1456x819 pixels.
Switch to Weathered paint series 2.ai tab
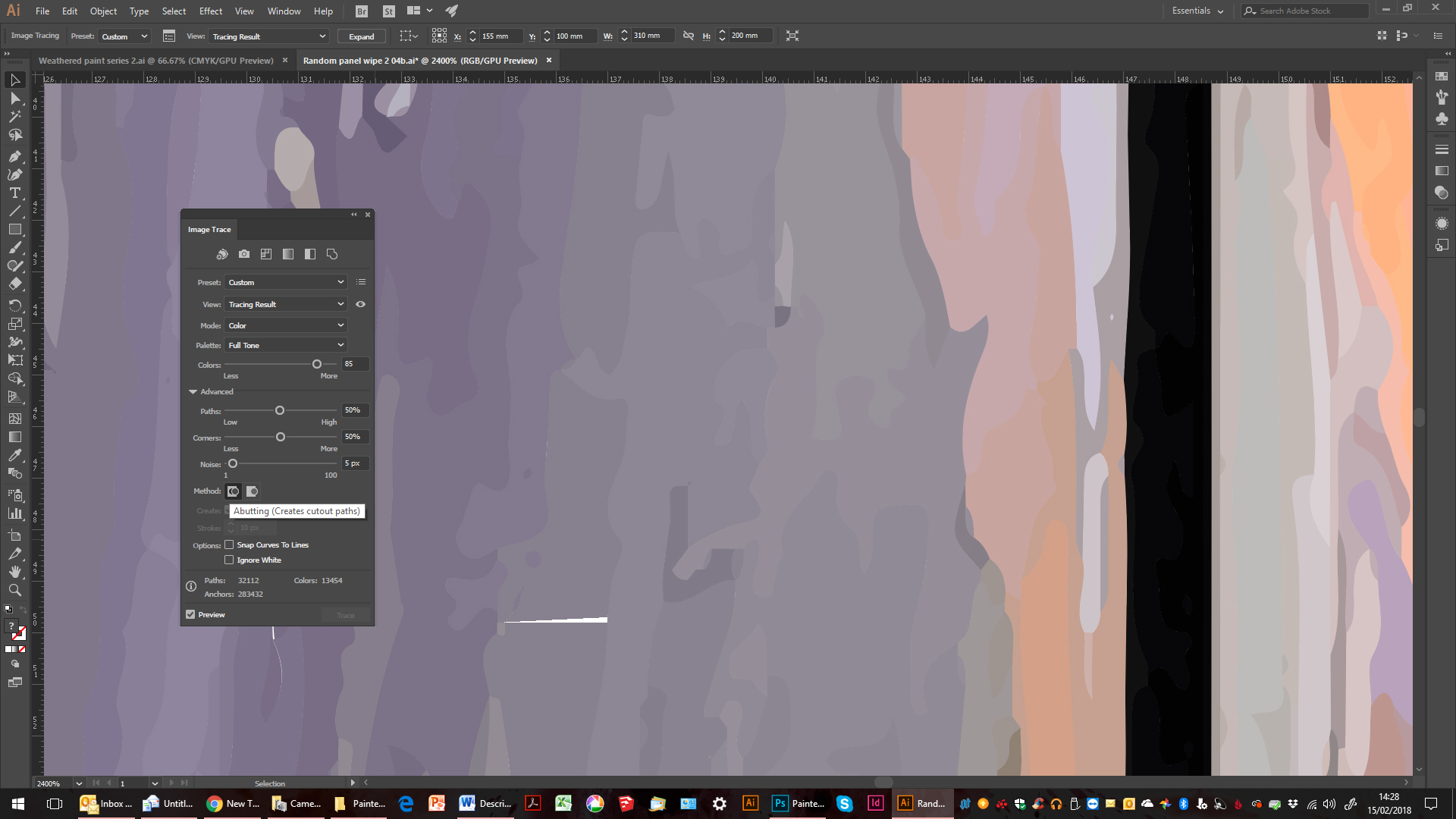156,61
